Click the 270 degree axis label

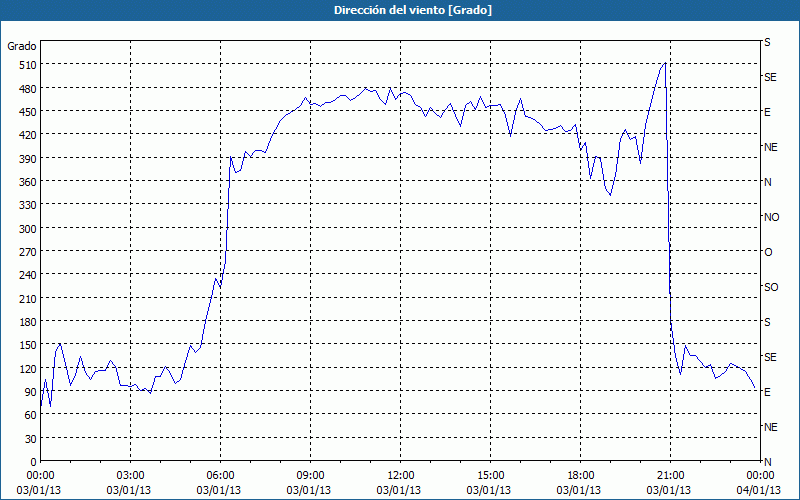pyautogui.click(x=28, y=252)
